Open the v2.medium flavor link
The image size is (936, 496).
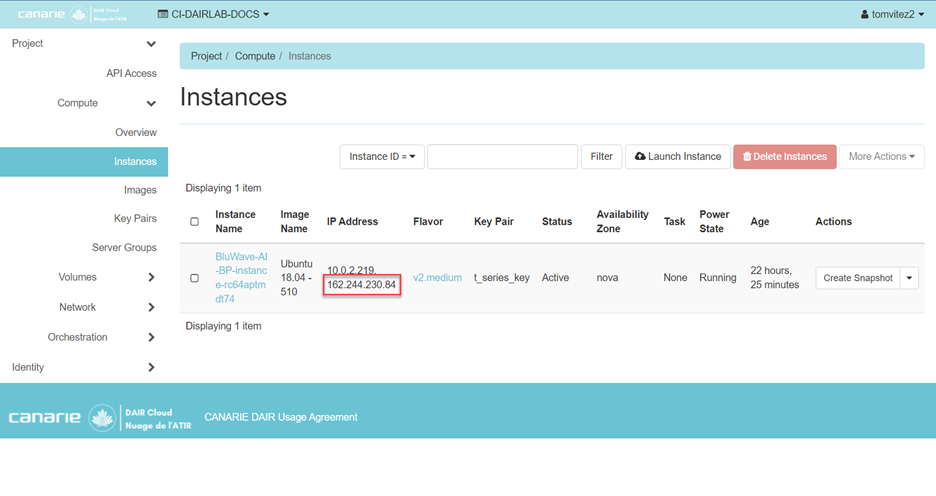click(x=437, y=278)
